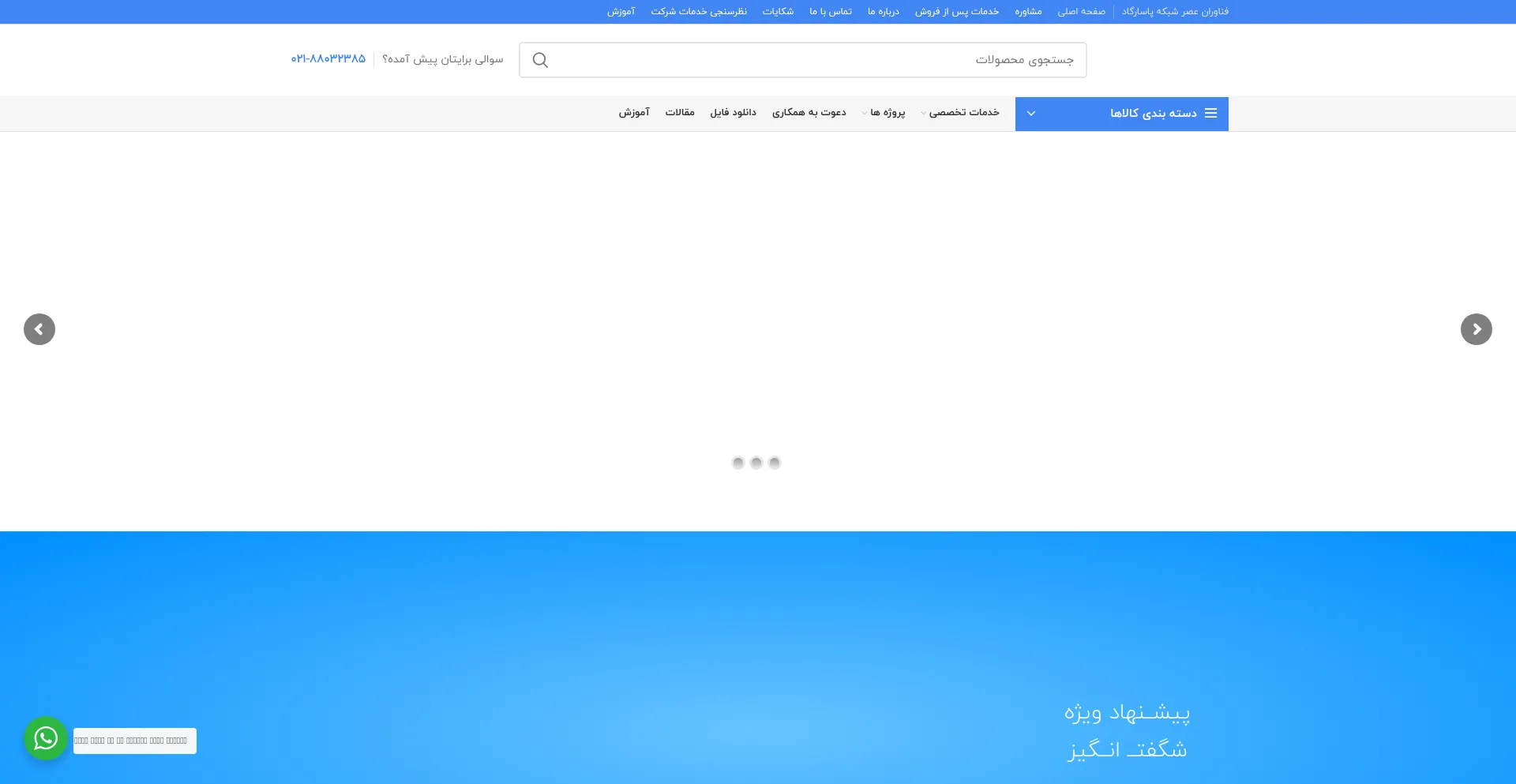Click صفحه اصلی in top bar
The height and width of the screenshot is (784, 1516).
pos(1081,12)
